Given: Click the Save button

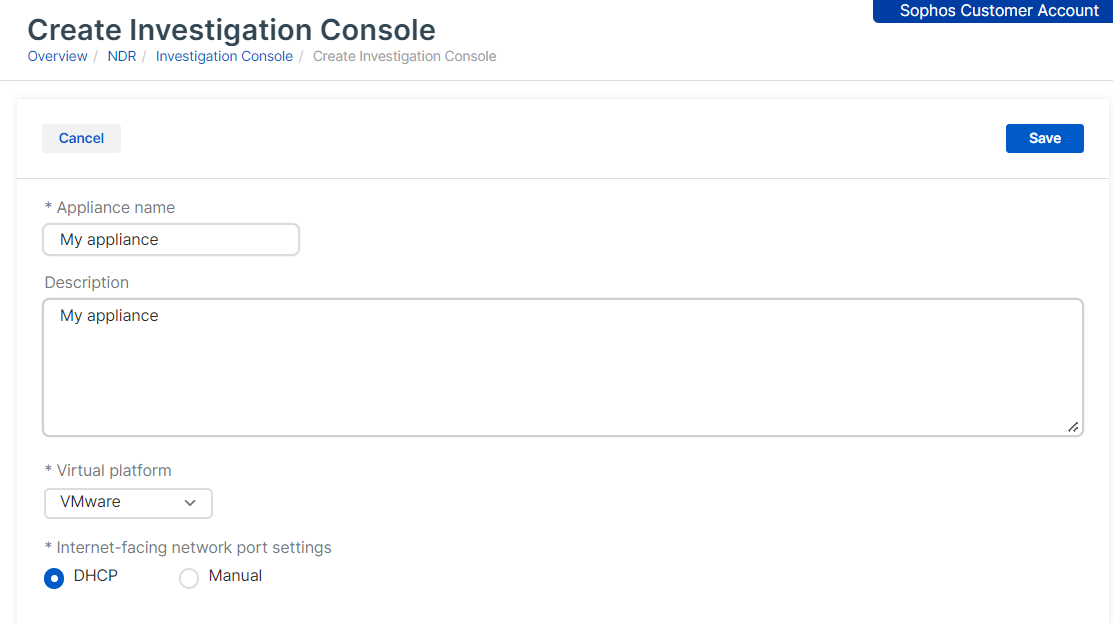Looking at the screenshot, I should click(1044, 138).
